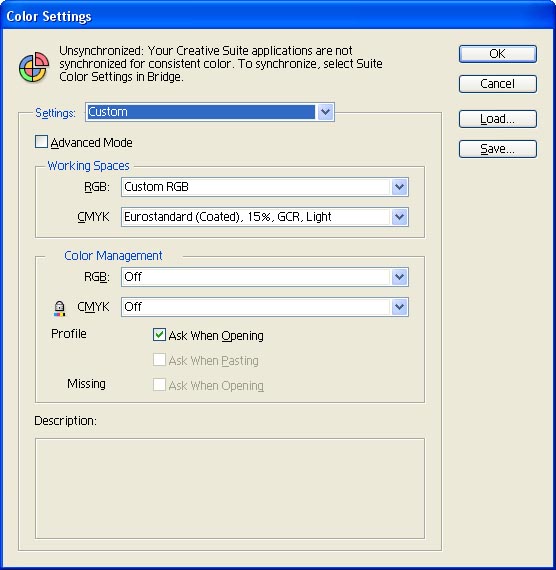Click the Save... button

(497, 149)
